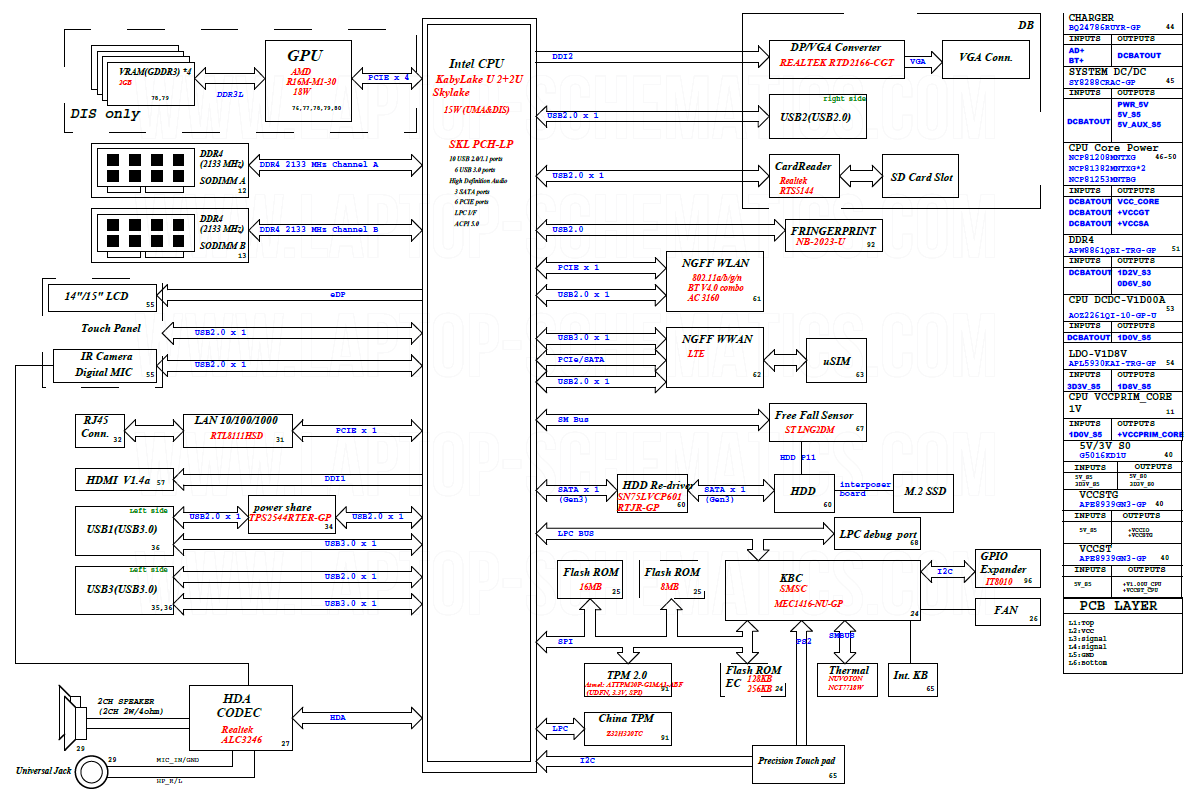Click the 'eDP' bus label
Image resolution: width=1198 pixels, height=791 pixels.
click(x=337, y=294)
